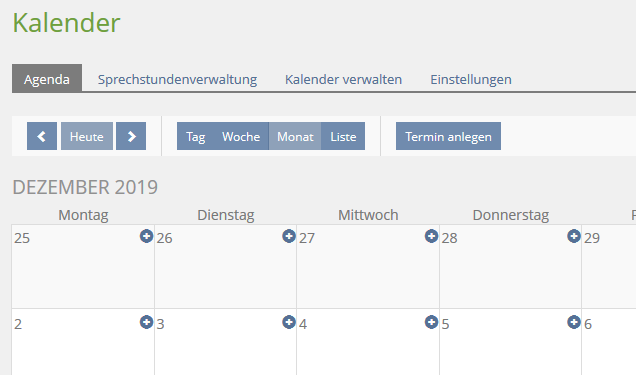Open the Sprechstundenverwaltung tab
This screenshot has width=636, height=375.
coord(177,79)
